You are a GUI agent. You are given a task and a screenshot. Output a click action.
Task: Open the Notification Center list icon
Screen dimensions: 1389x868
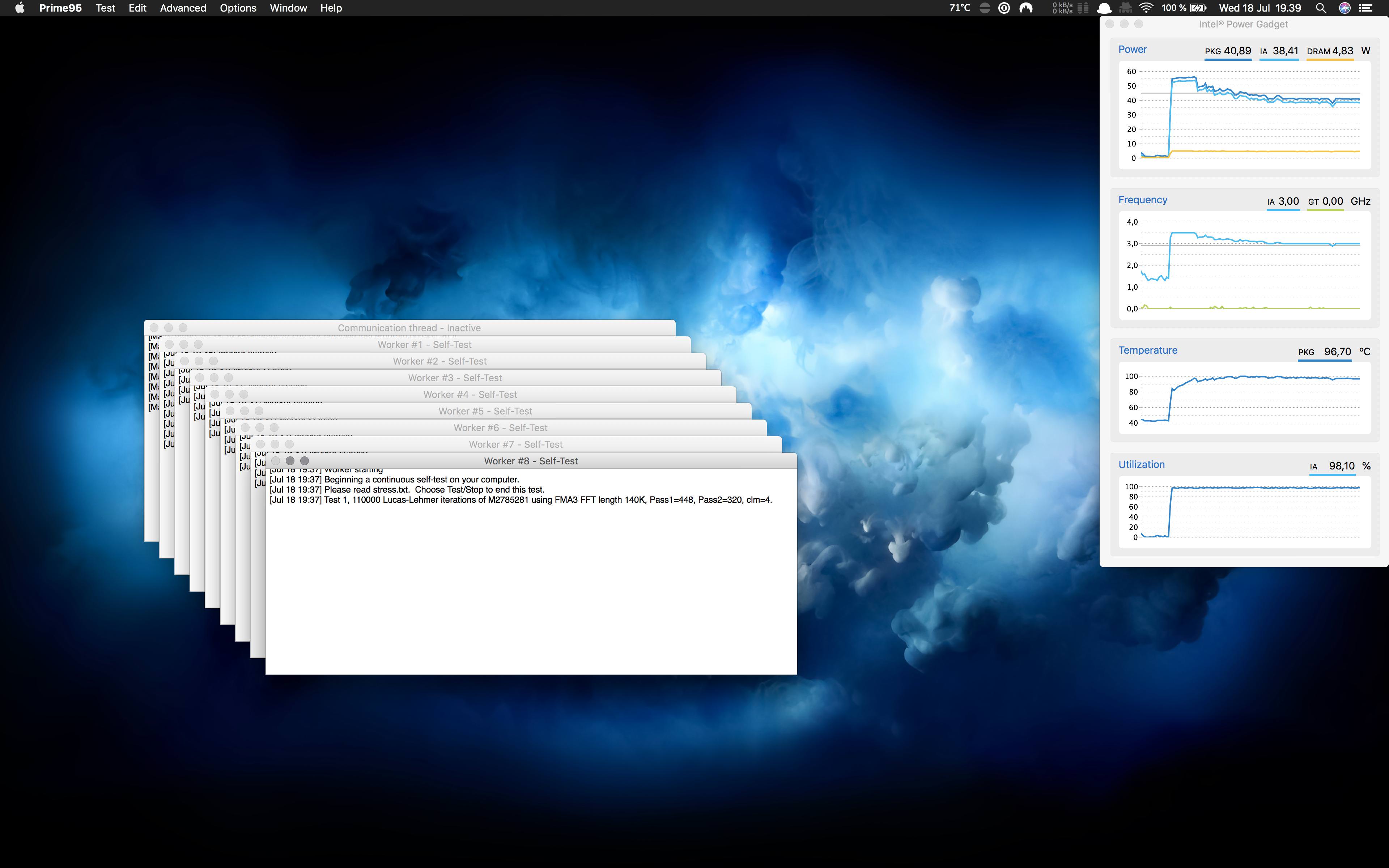click(x=1366, y=8)
